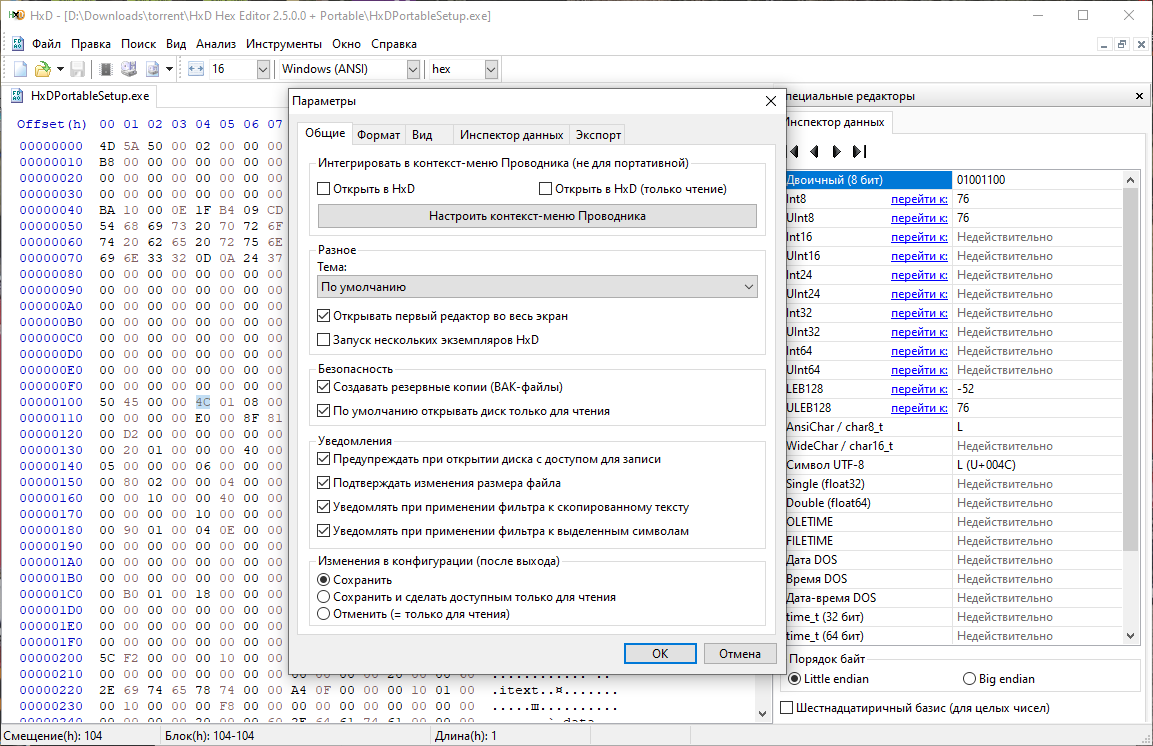Close the special editors panel

1139,96
